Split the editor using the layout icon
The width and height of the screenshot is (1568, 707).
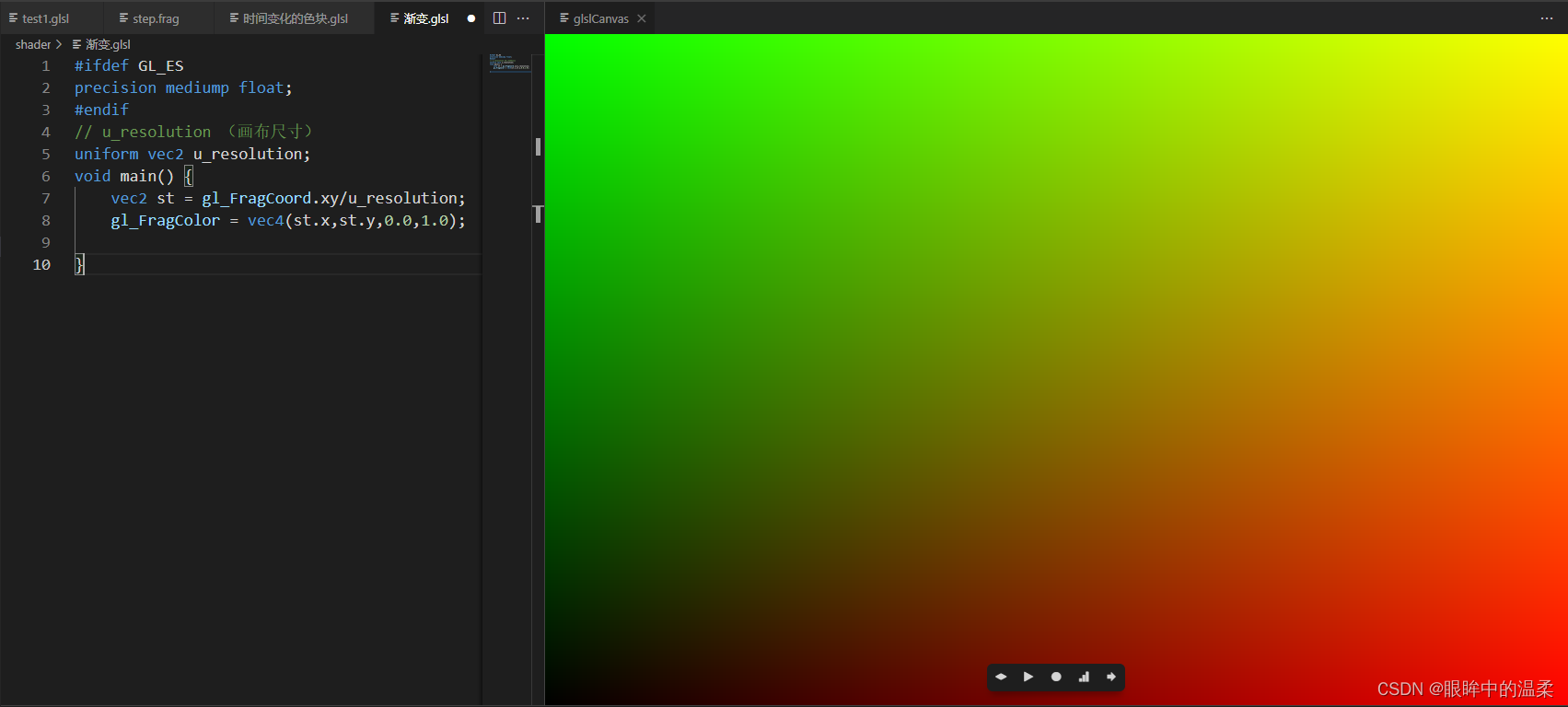click(499, 18)
